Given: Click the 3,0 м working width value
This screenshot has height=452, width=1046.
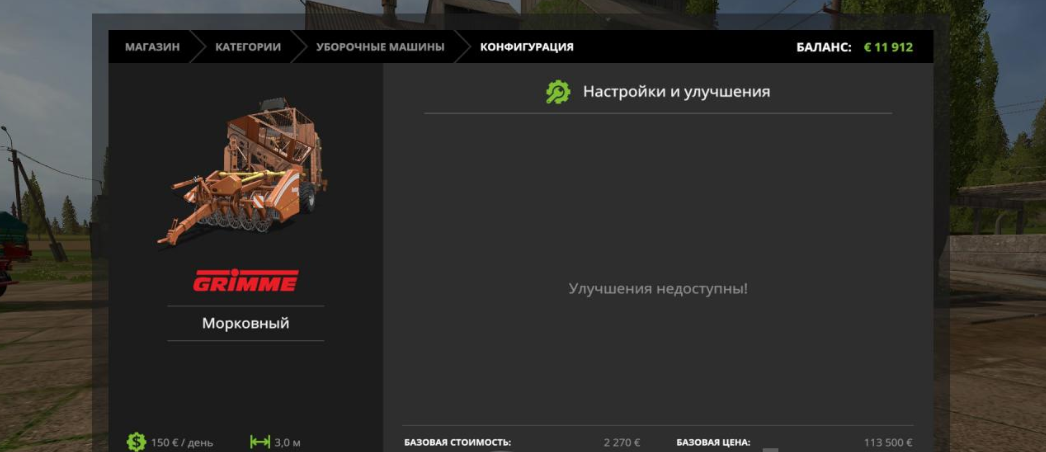Looking at the screenshot, I should pos(288,442).
